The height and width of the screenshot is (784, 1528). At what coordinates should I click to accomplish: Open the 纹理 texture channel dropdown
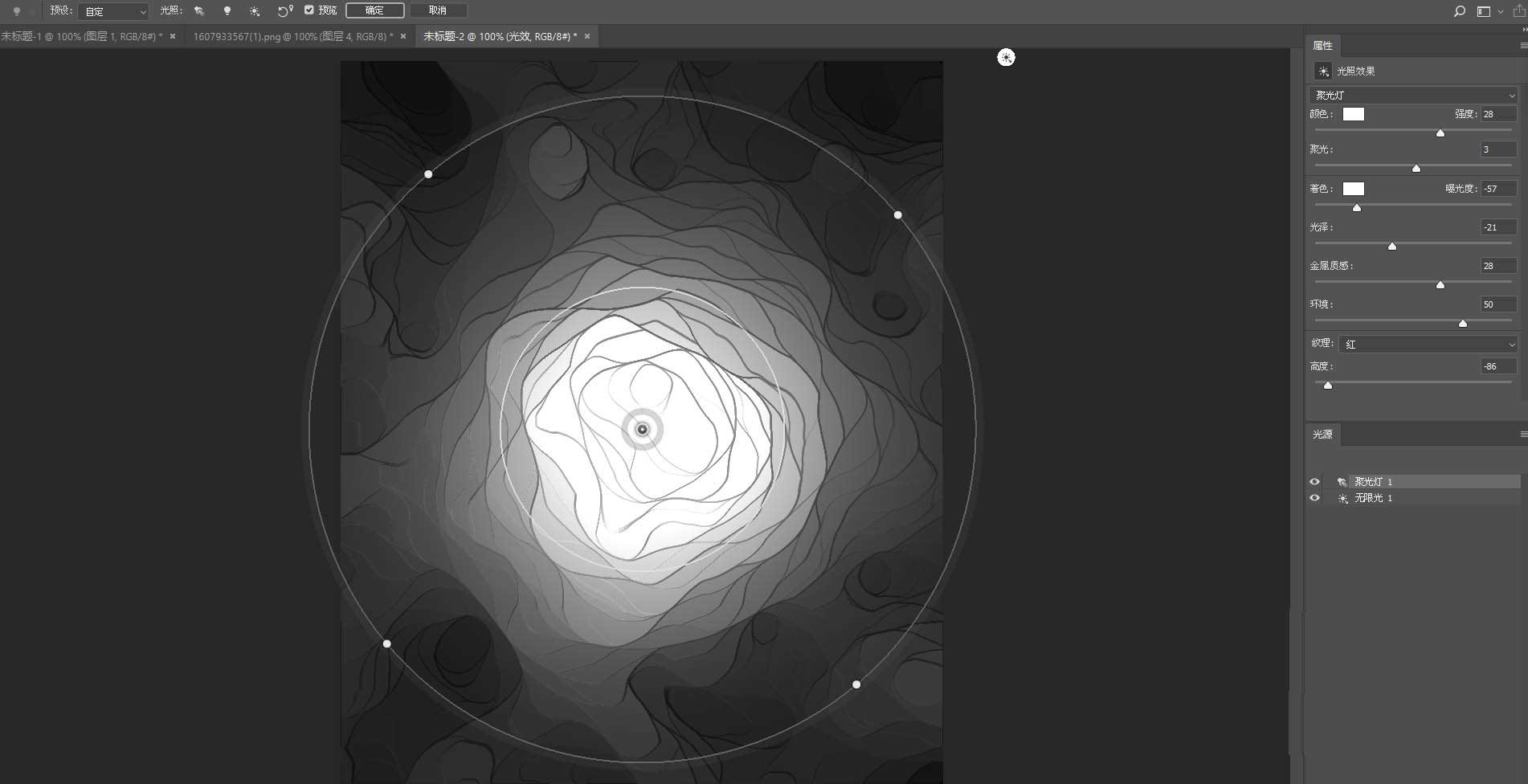click(1428, 344)
